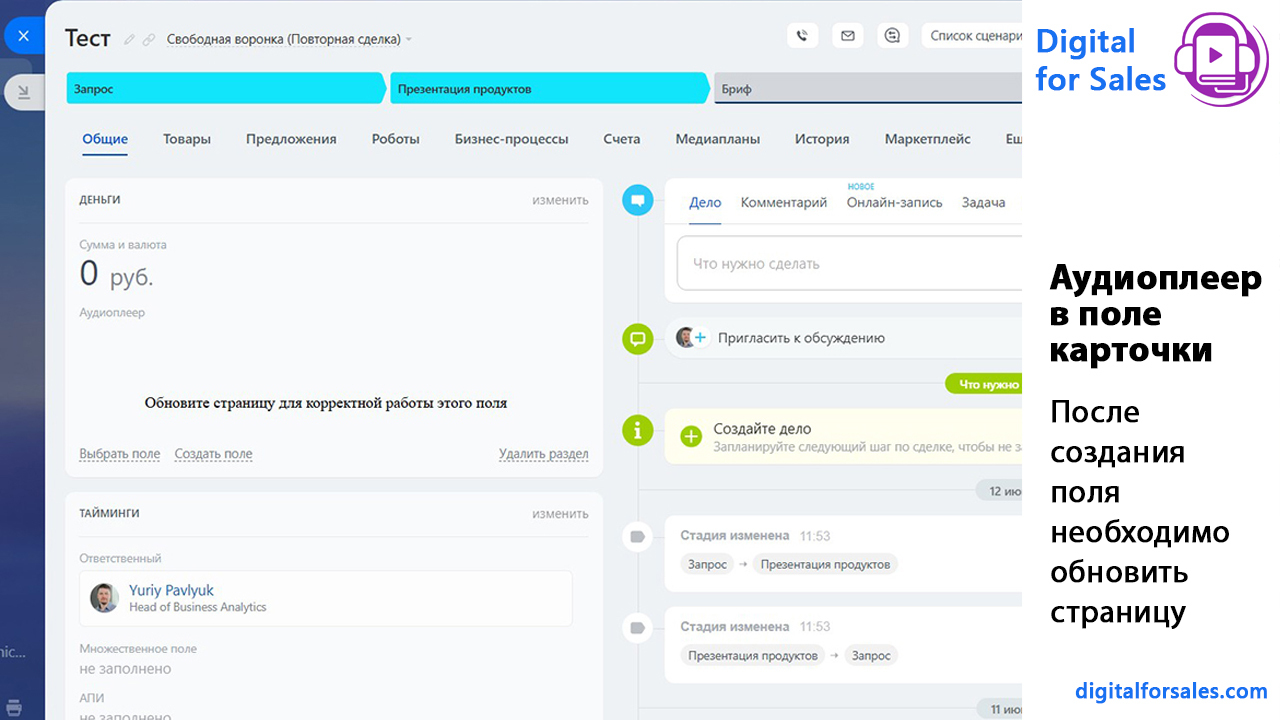Click the phone call icon in header

[x=802, y=36]
